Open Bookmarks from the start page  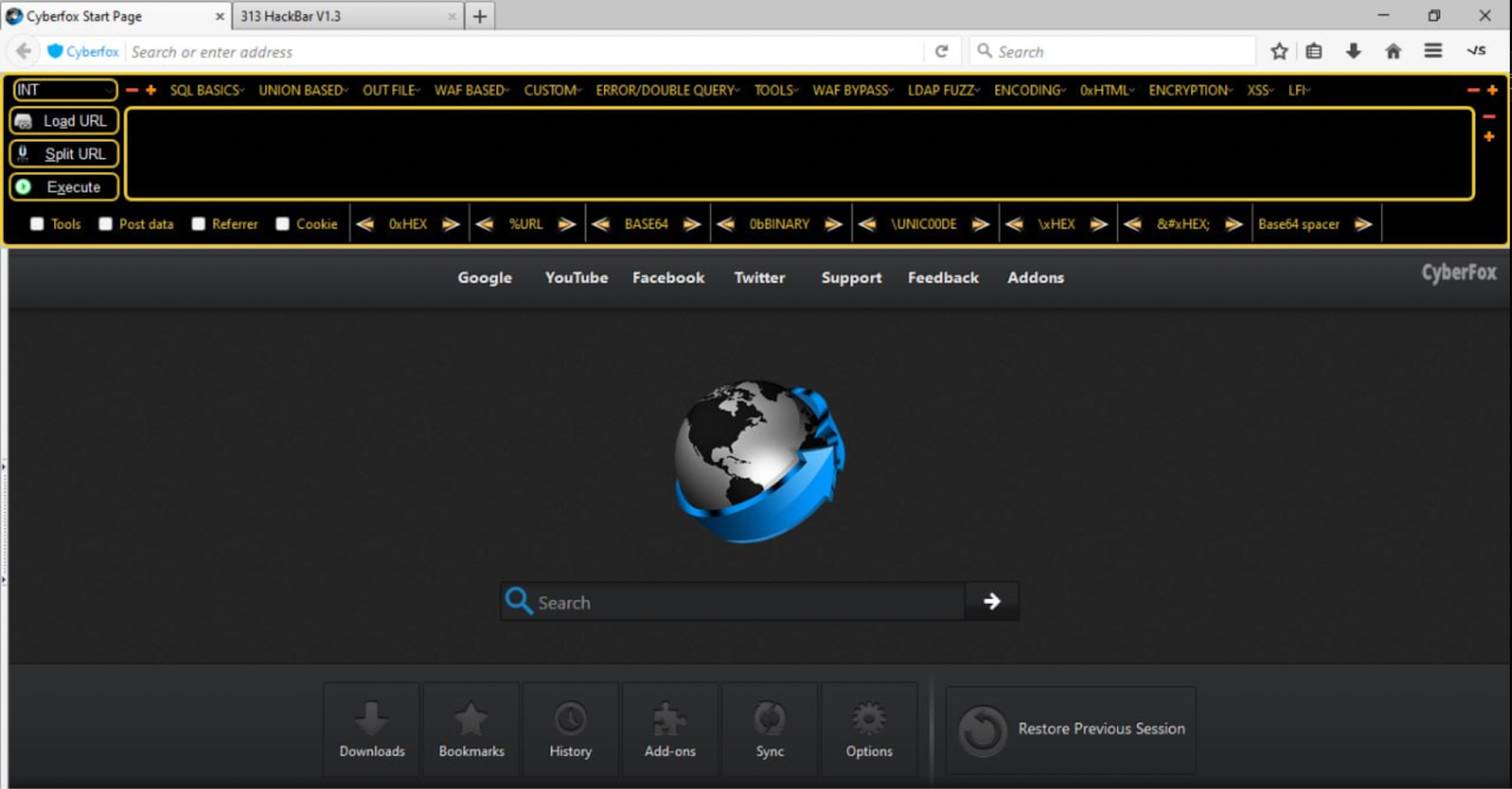[x=472, y=729]
